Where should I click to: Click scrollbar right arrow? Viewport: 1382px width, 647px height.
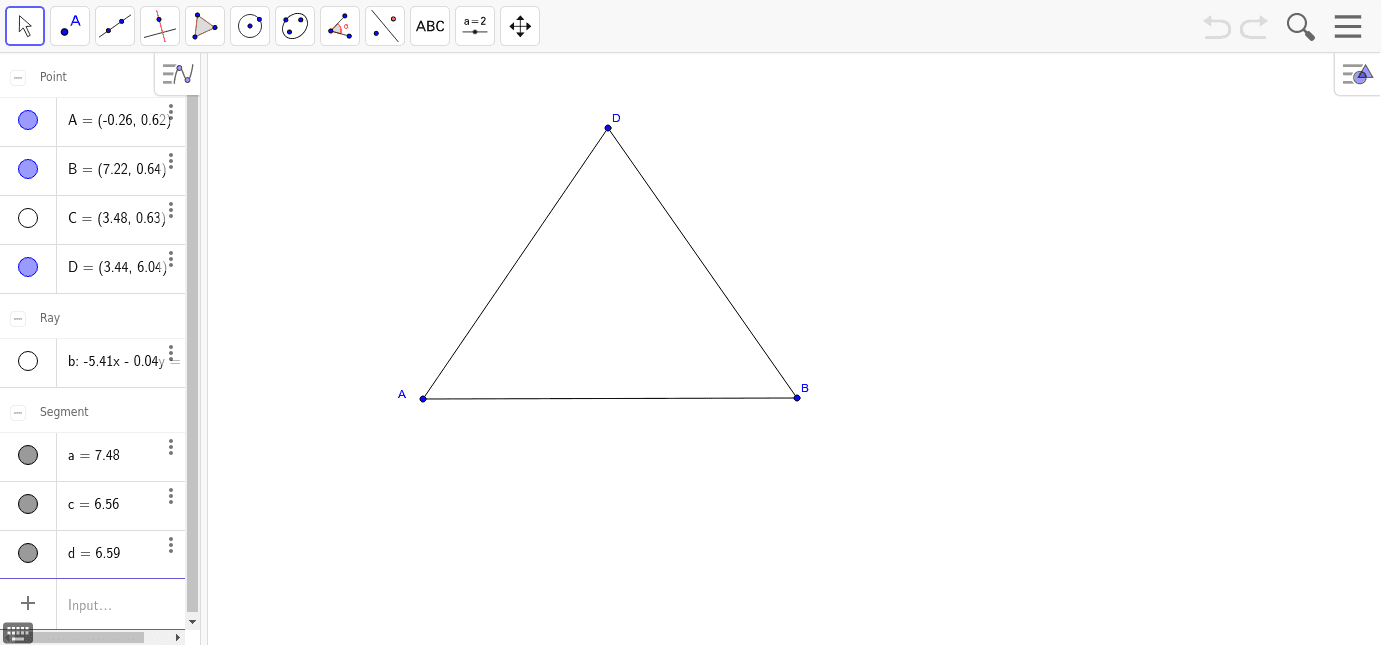[x=178, y=637]
